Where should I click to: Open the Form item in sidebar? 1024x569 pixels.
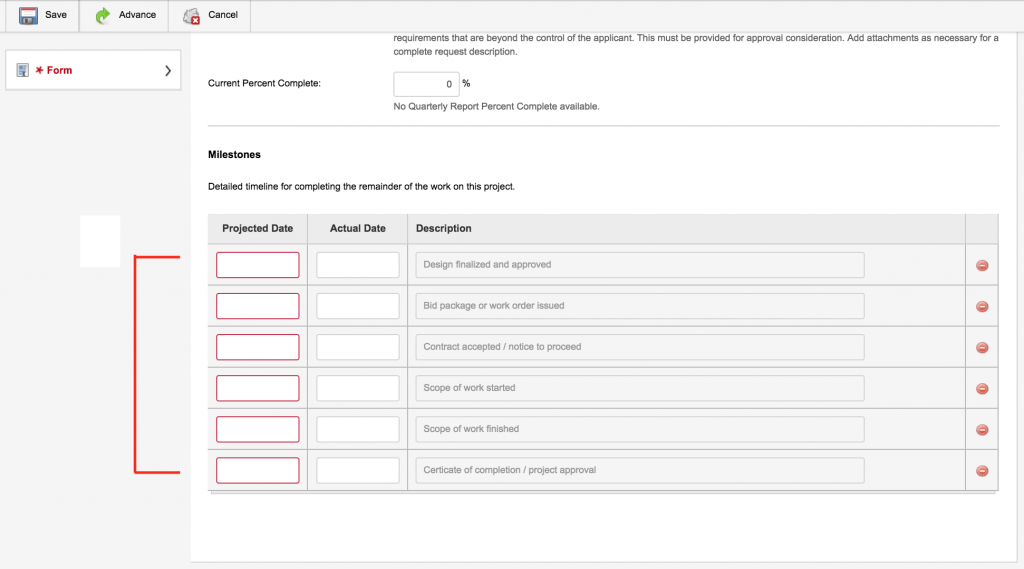pyautogui.click(x=59, y=71)
